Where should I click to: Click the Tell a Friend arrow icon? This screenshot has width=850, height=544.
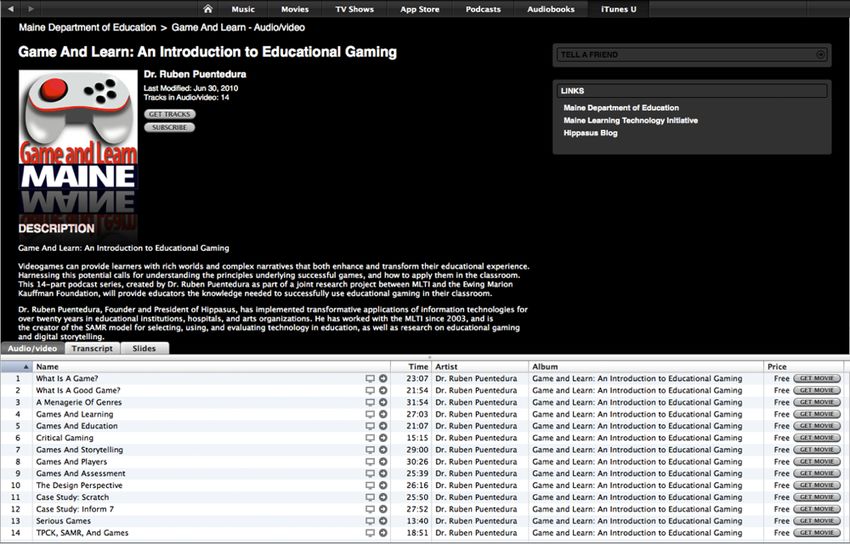pyautogui.click(x=820, y=54)
